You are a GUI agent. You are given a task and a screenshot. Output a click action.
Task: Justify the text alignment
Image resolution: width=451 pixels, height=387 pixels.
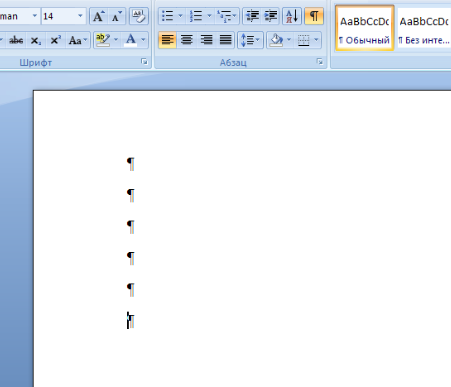point(226,40)
